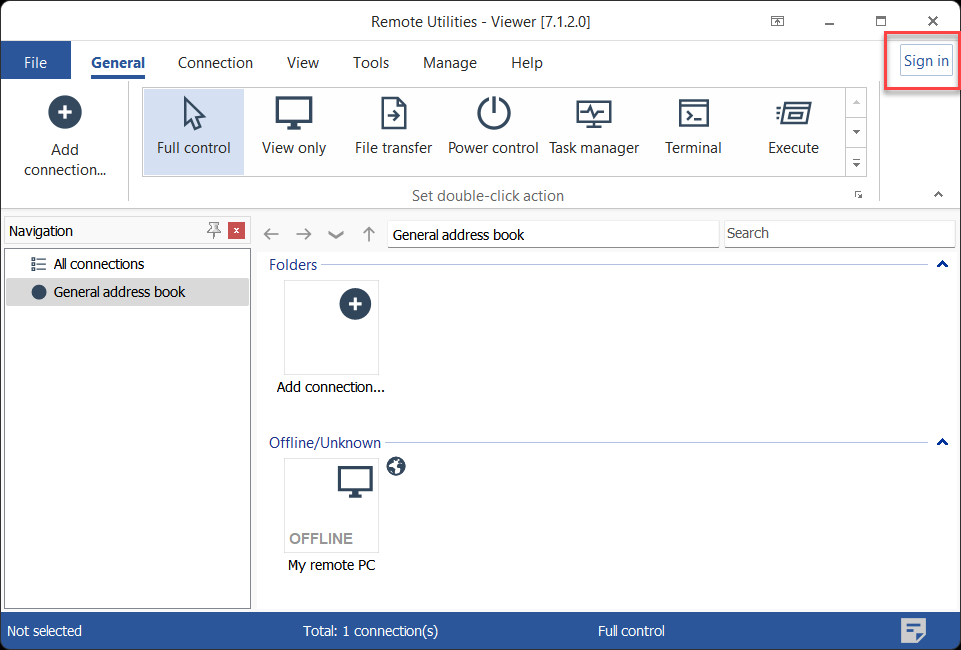Pin the Navigation panel

pos(213,231)
